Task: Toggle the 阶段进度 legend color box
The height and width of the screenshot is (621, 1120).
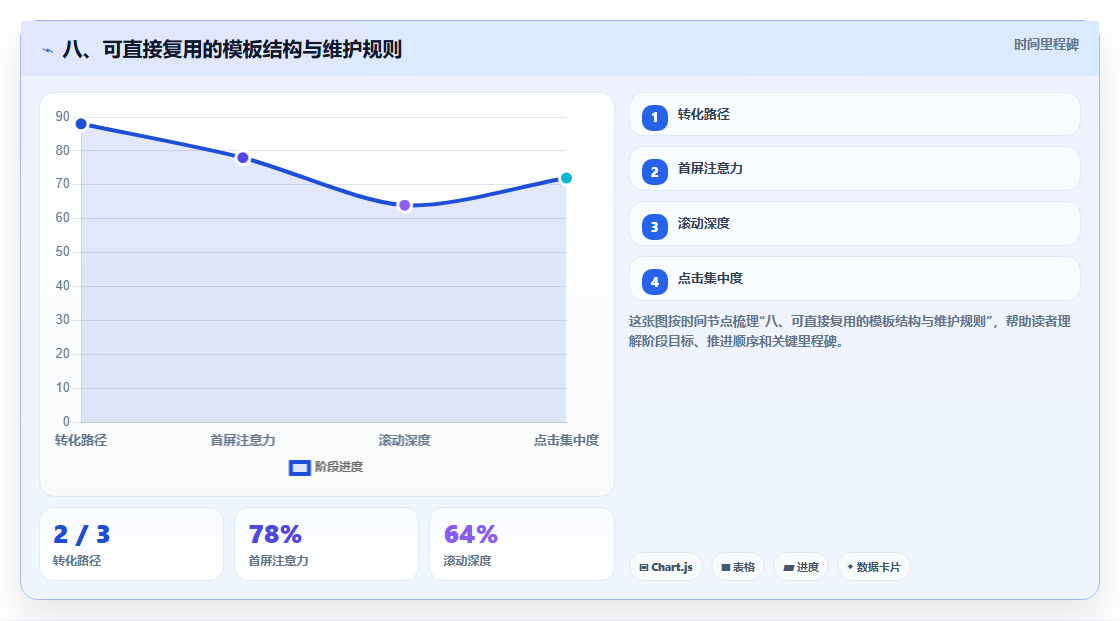Action: [299, 467]
